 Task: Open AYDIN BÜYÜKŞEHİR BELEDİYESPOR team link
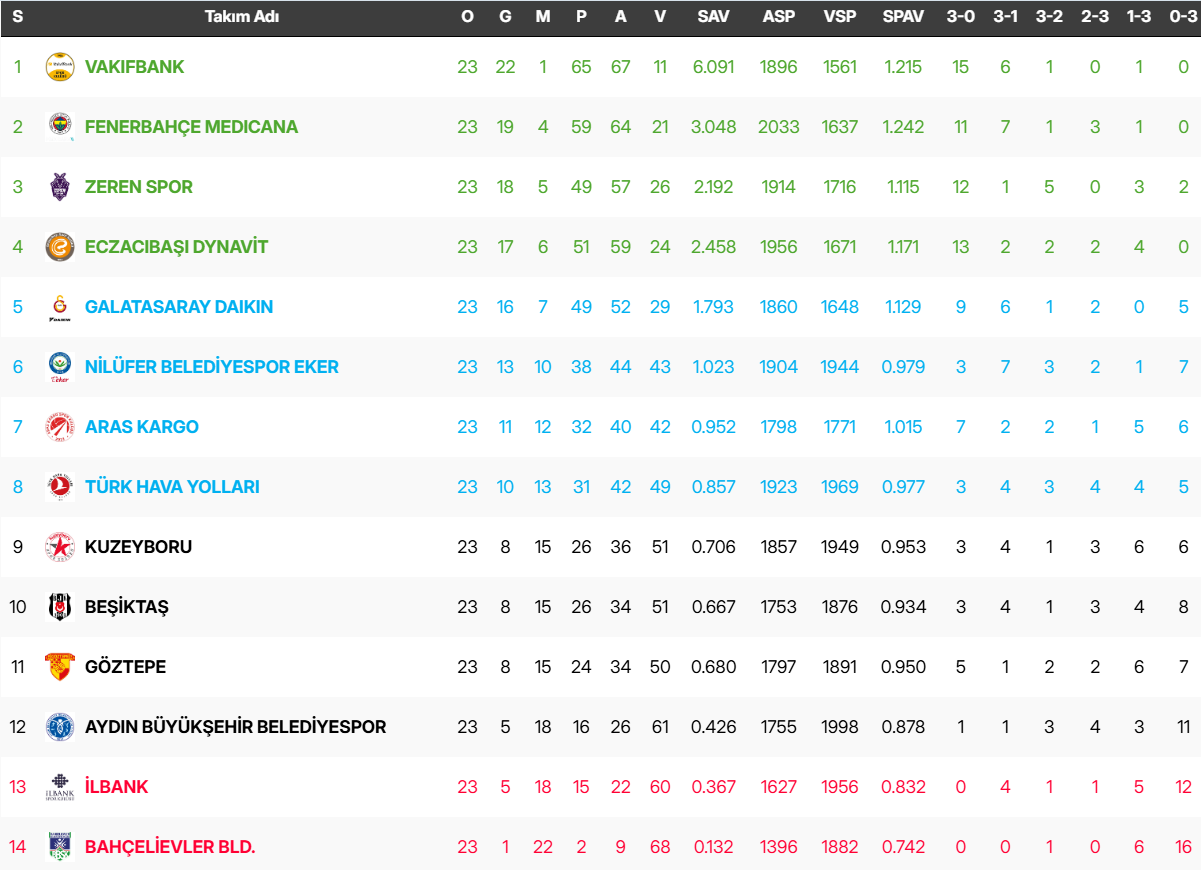pyautogui.click(x=236, y=727)
